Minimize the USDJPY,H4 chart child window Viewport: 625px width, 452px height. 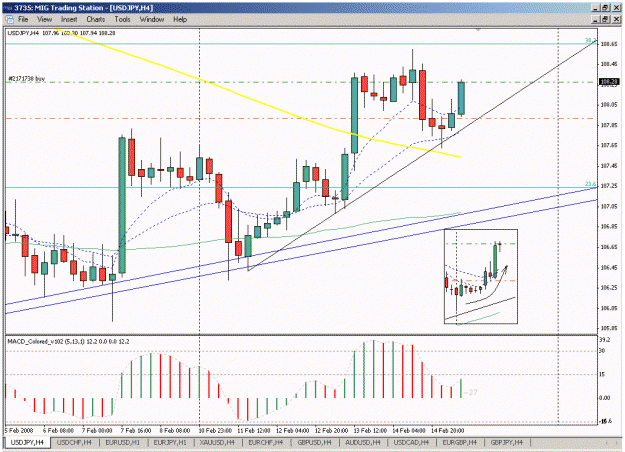[x=596, y=19]
